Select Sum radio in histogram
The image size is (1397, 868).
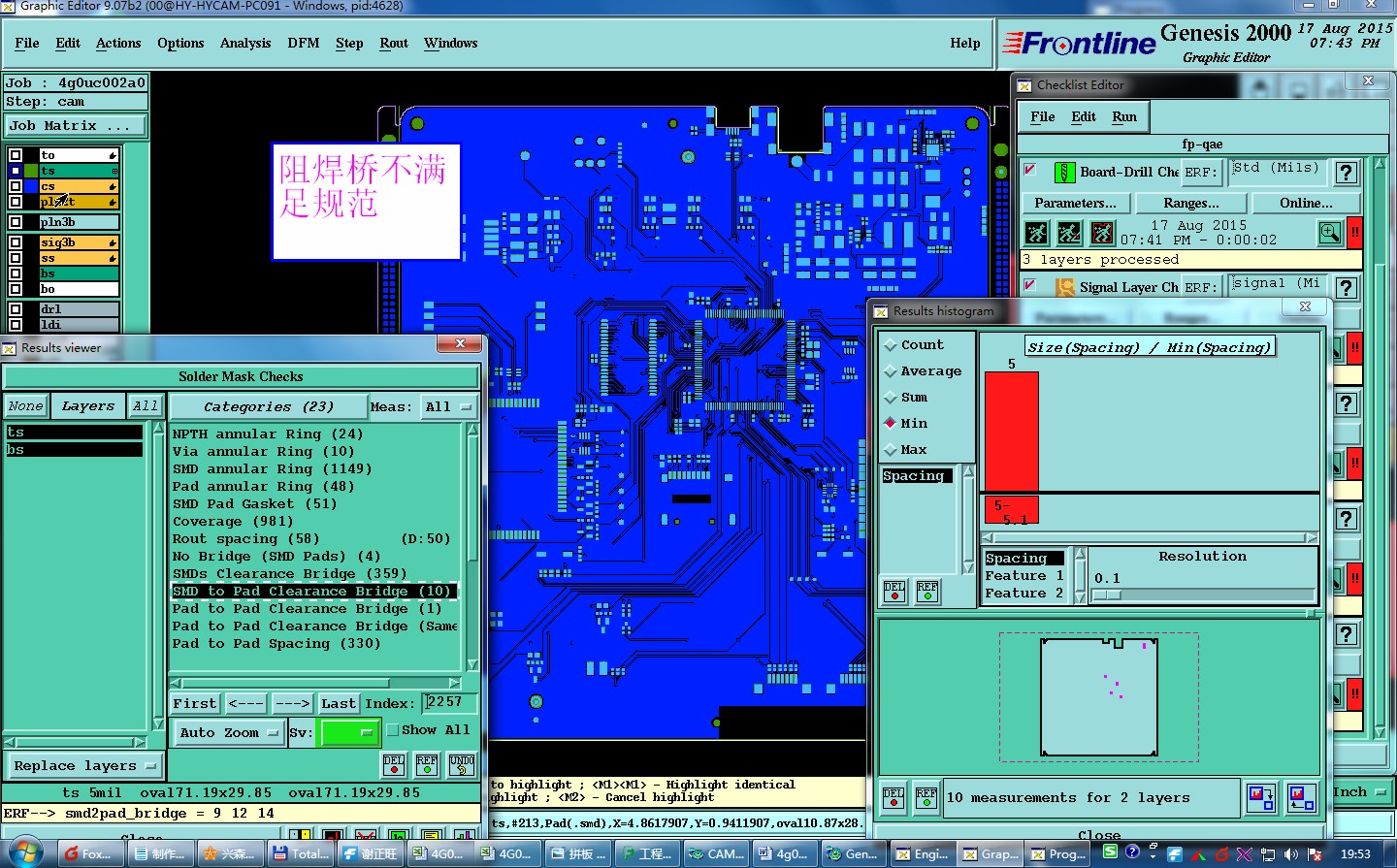click(891, 398)
